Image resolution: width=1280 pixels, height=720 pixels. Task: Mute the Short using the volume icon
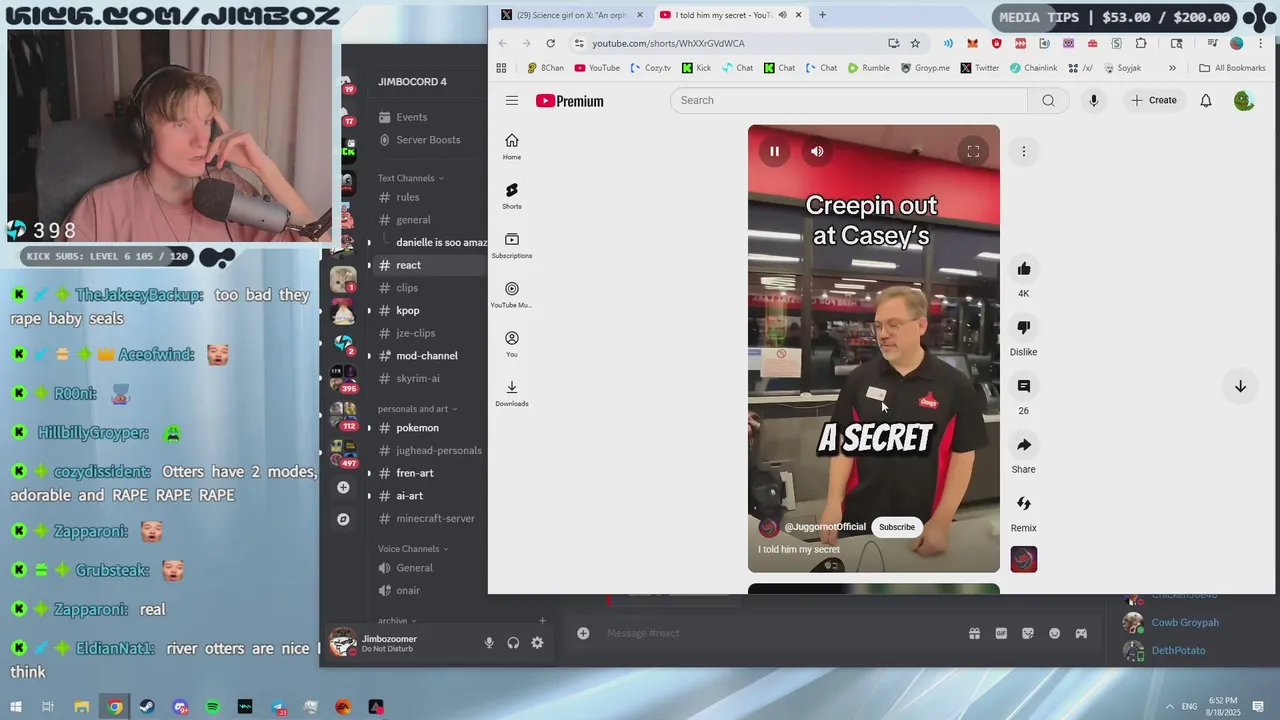(817, 151)
